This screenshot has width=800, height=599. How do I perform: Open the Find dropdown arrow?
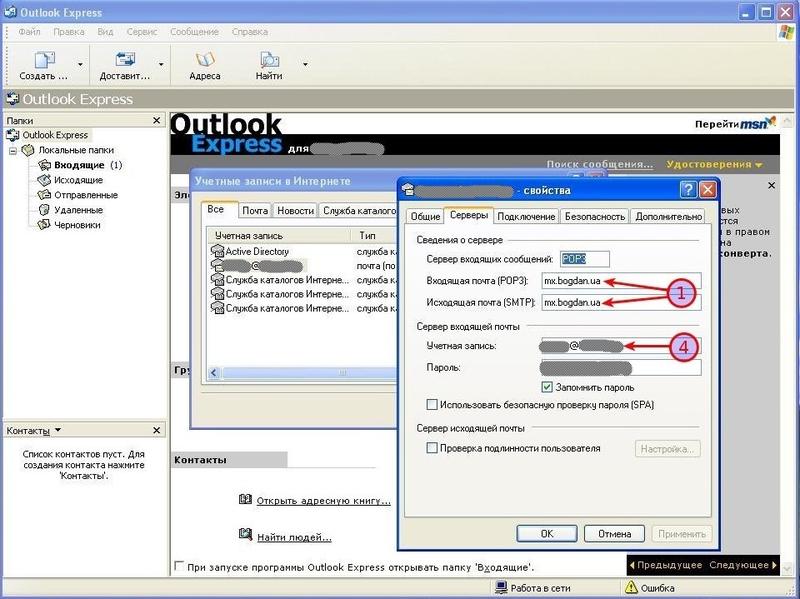click(x=305, y=64)
